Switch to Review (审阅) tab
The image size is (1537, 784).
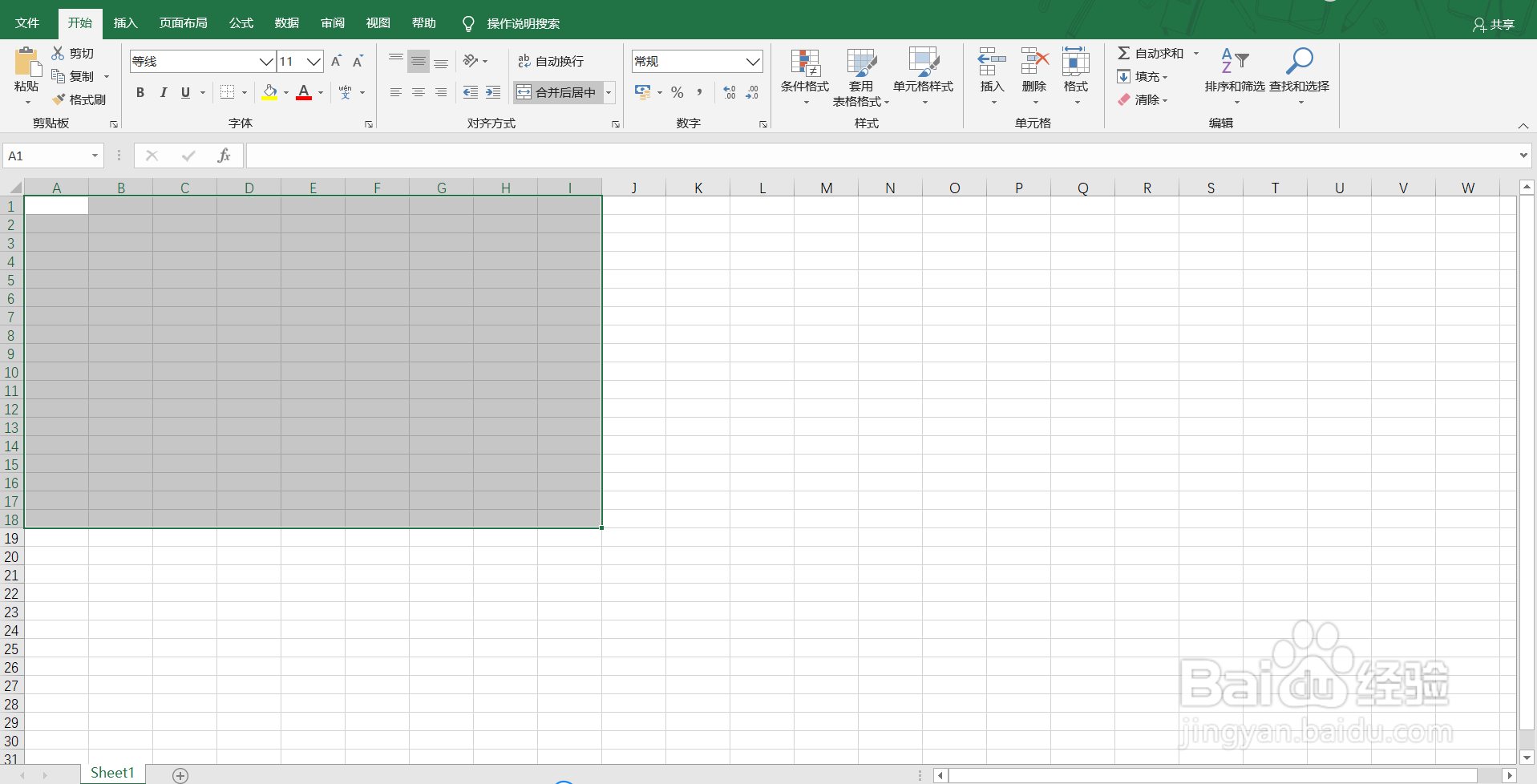tap(333, 23)
